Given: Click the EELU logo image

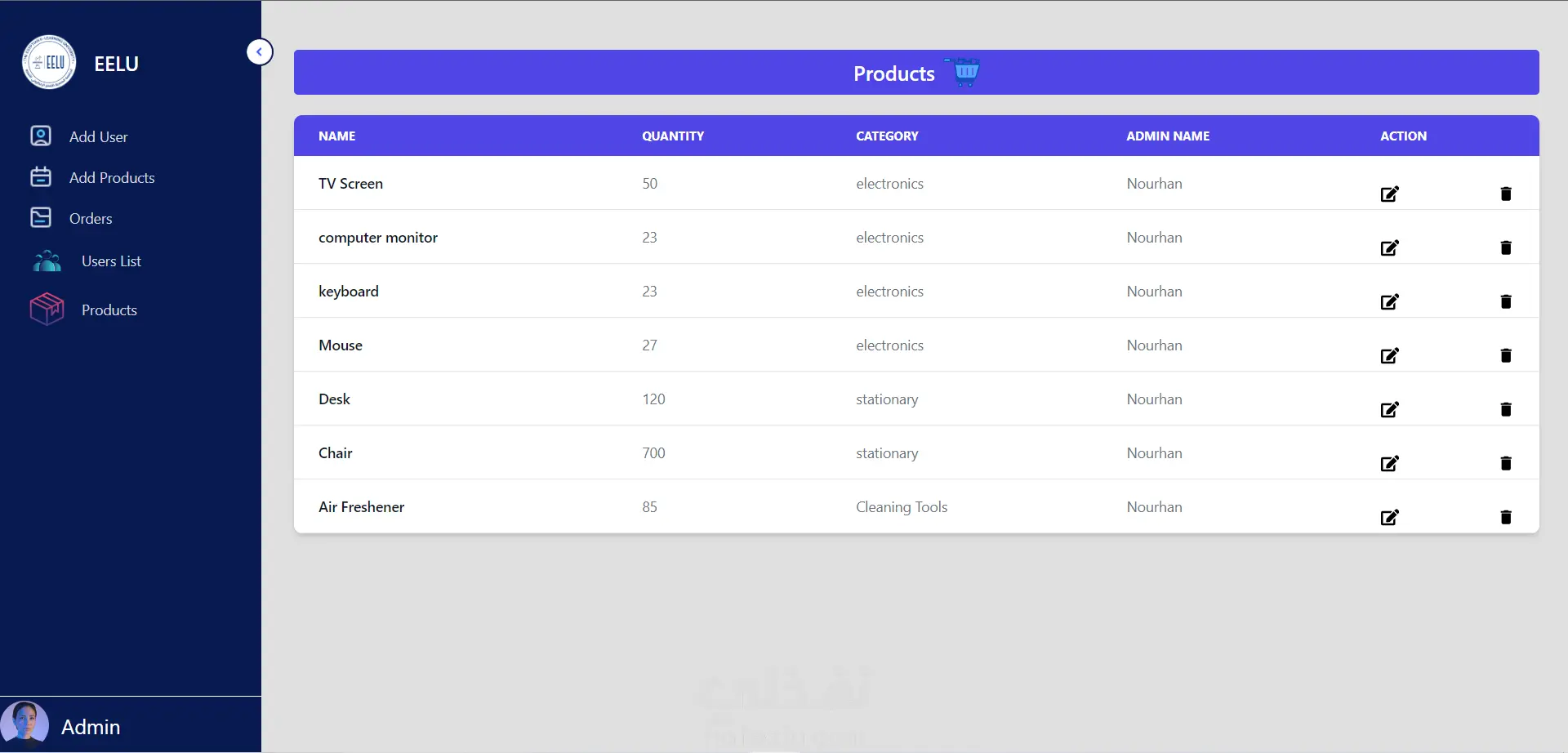Looking at the screenshot, I should point(49,62).
